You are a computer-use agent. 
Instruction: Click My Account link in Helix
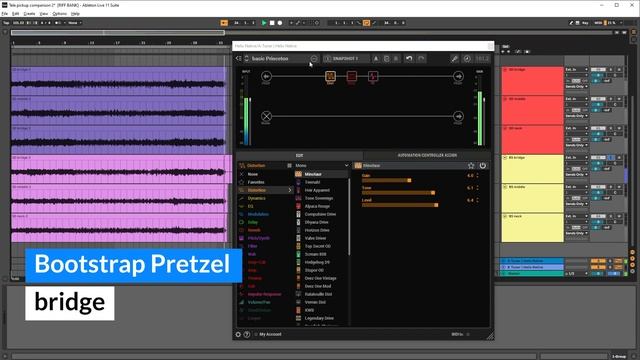point(270,334)
